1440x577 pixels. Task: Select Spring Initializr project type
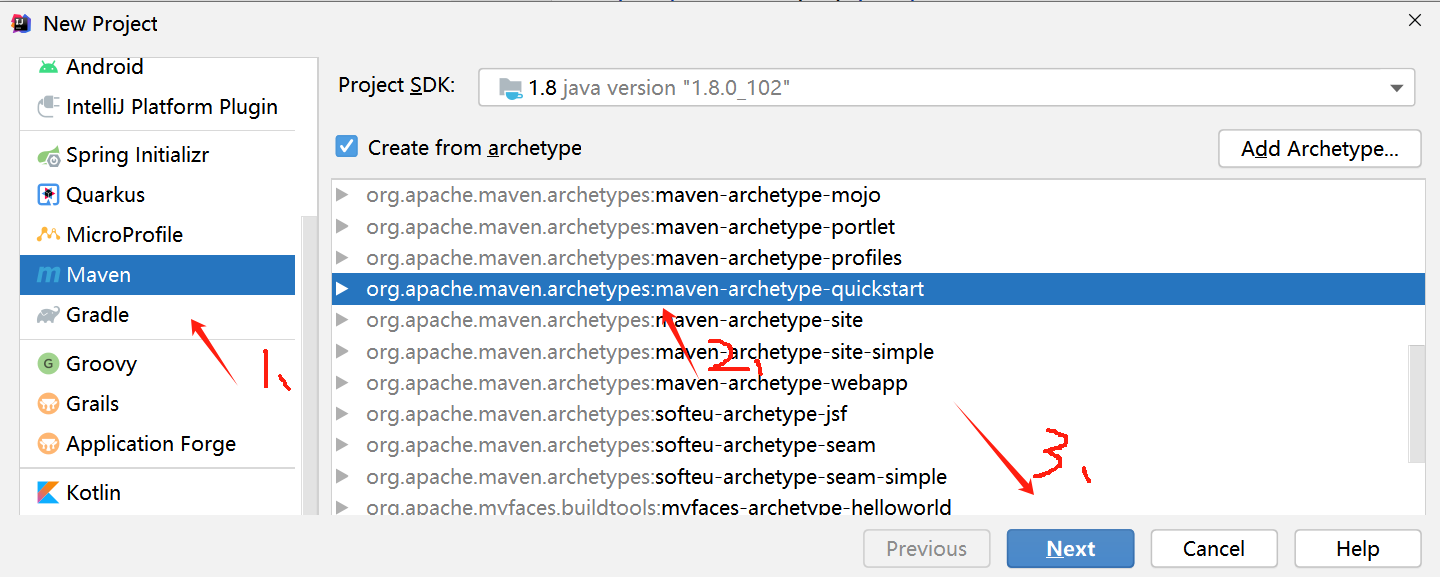(157, 156)
